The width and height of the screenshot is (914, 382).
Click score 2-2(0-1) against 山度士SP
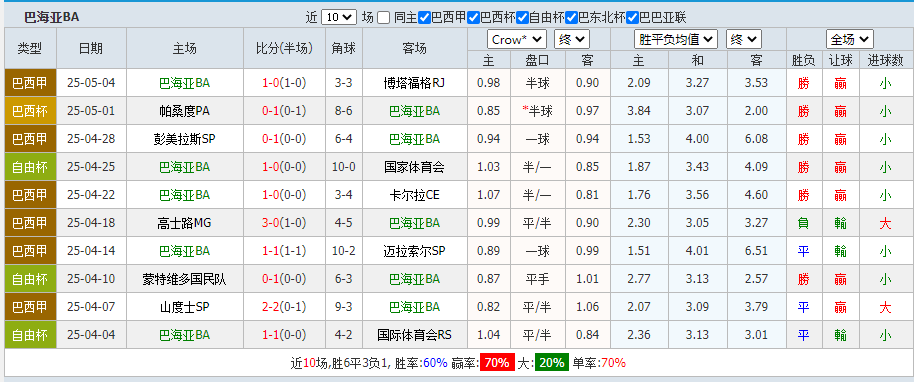[x=284, y=307]
